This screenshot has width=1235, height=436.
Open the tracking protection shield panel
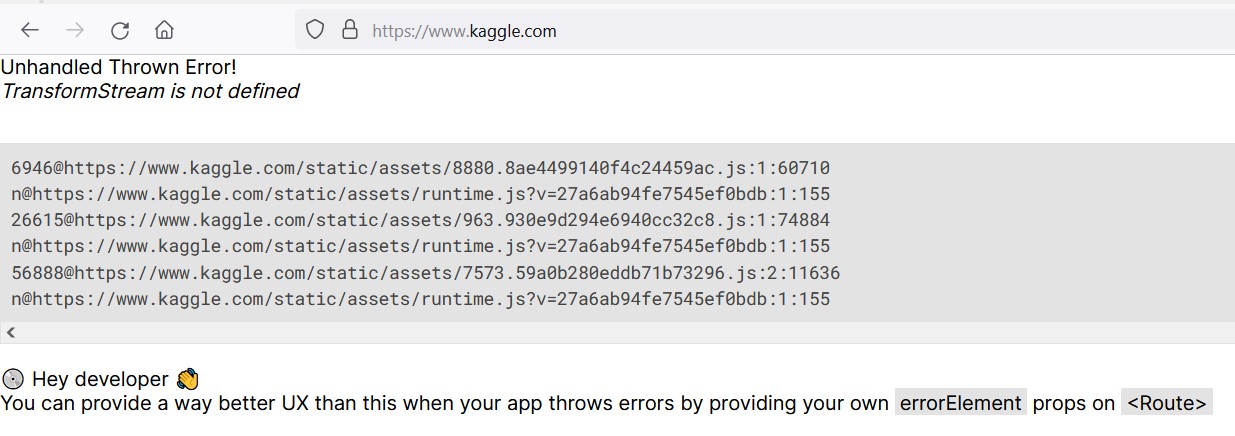[315, 30]
